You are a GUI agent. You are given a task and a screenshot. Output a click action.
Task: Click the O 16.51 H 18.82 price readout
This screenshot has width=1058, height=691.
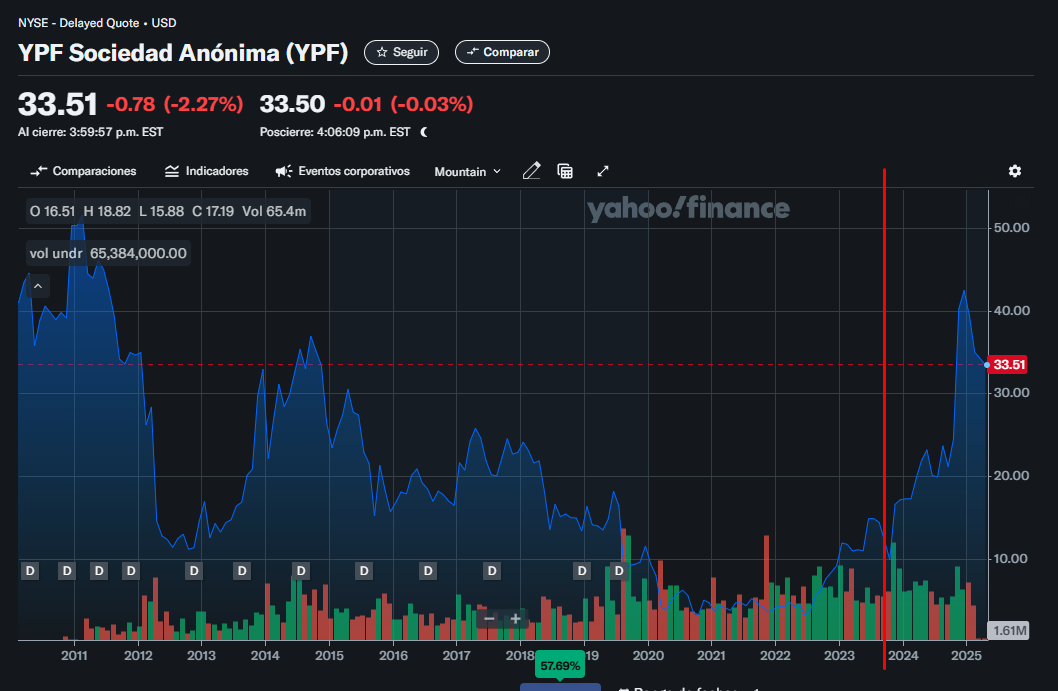click(x=168, y=211)
